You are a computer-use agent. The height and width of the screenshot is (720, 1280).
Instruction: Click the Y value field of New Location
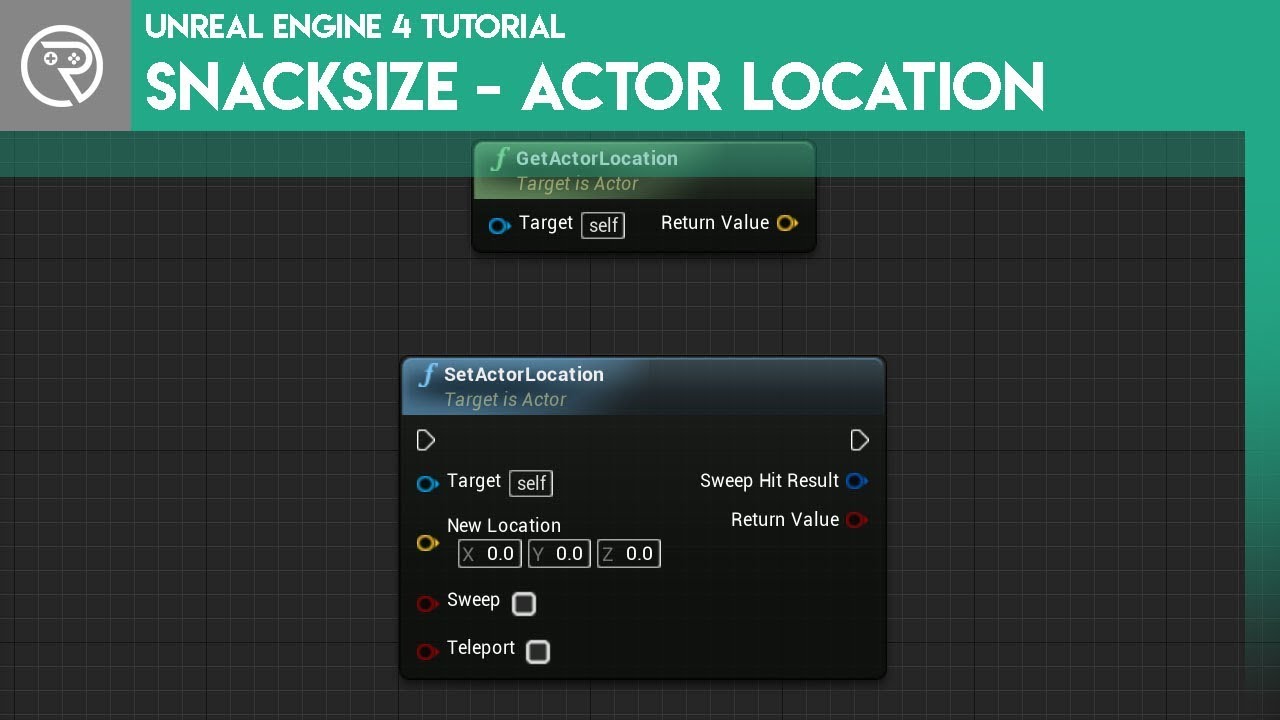[x=559, y=554]
